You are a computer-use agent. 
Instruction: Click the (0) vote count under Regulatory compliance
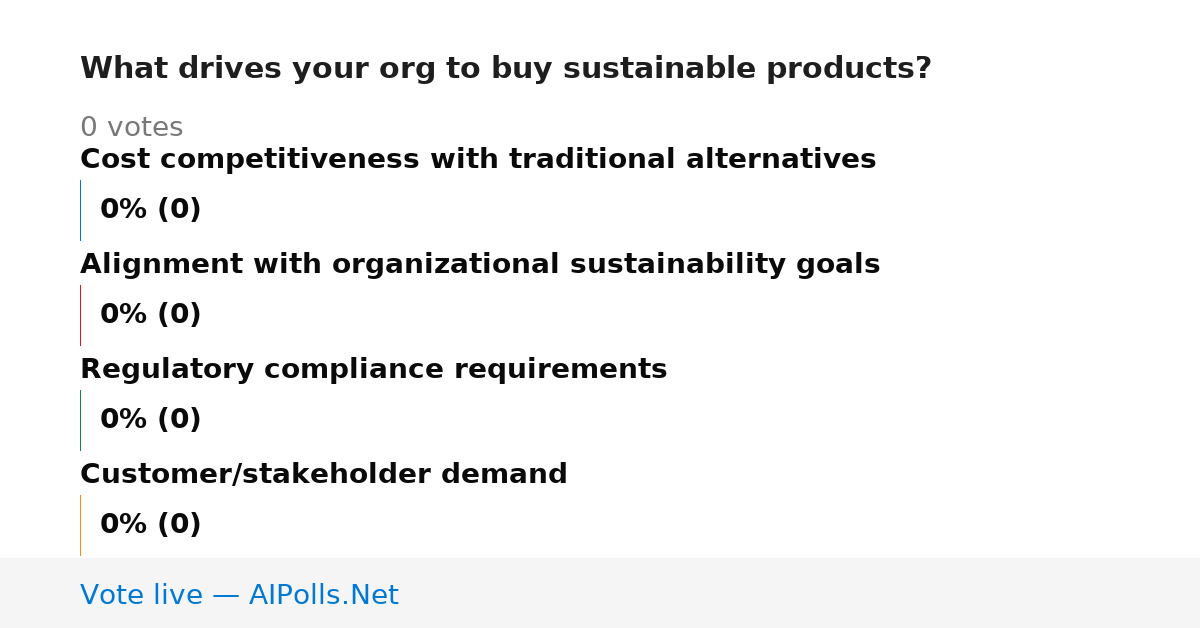[x=179, y=420]
